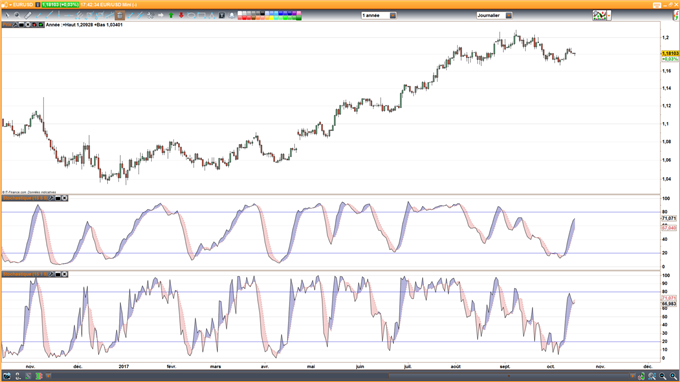Pick the bright red color swatch

click(244, 18)
